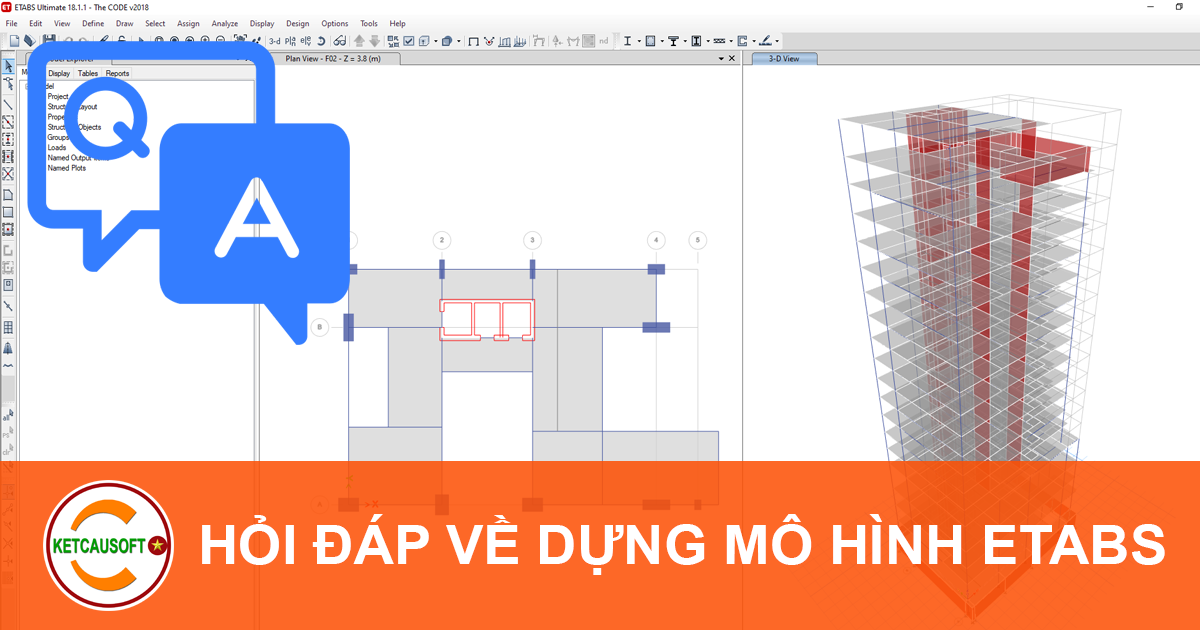Click grid bubble 2 in plan view
This screenshot has width=1200, height=630.
(x=442, y=240)
